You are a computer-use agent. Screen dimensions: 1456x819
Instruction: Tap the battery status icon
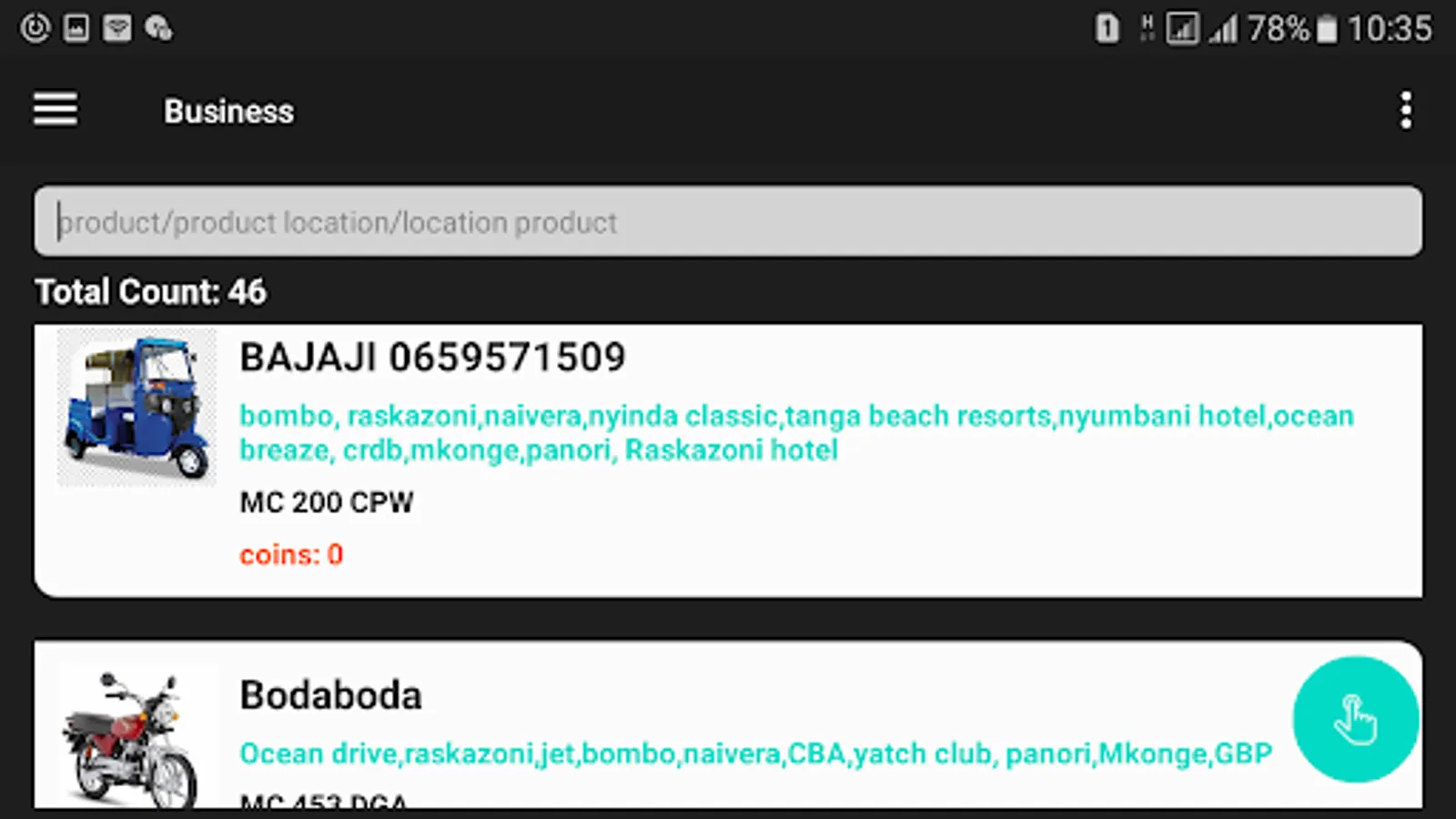(x=1328, y=29)
